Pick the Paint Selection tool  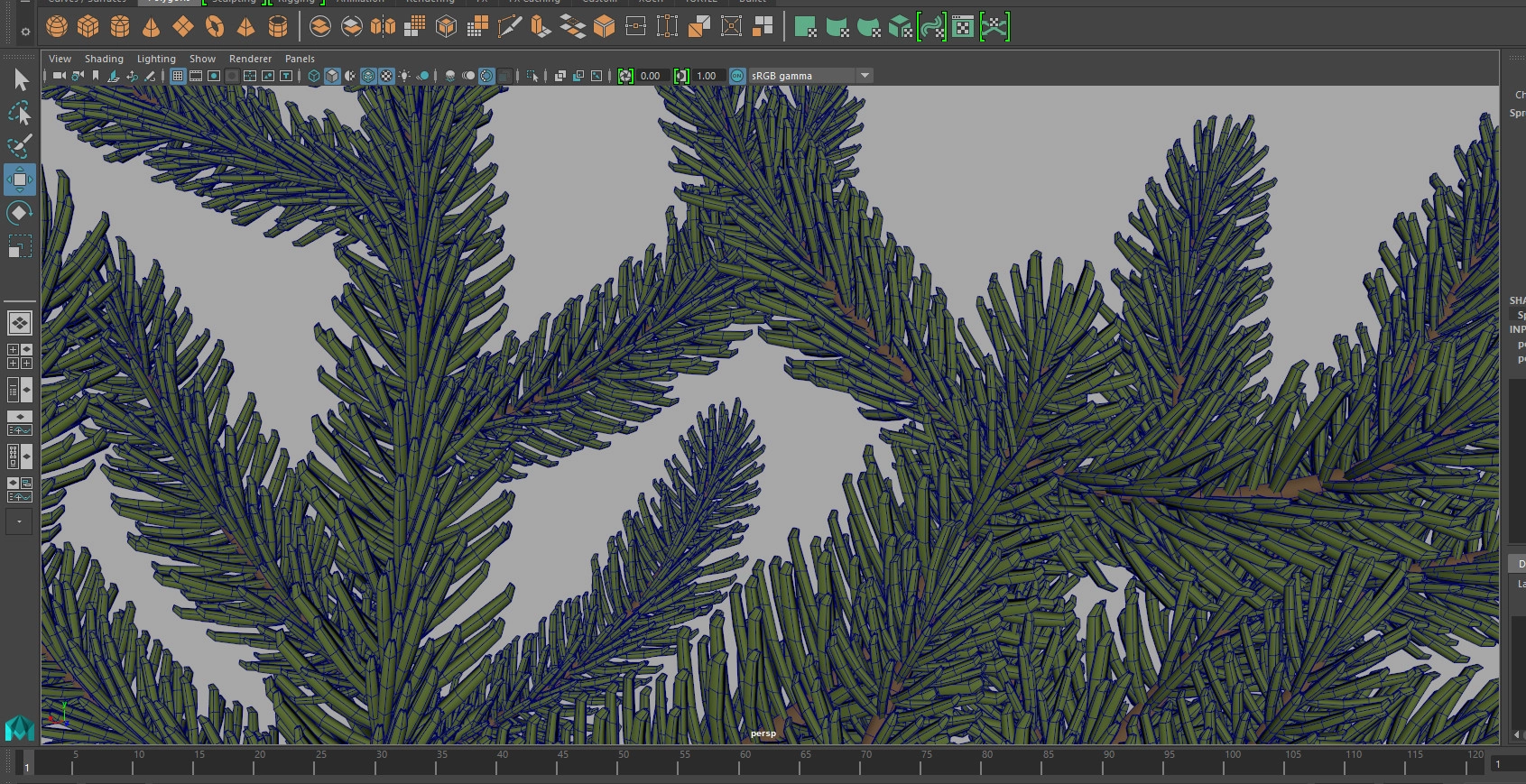[19, 146]
